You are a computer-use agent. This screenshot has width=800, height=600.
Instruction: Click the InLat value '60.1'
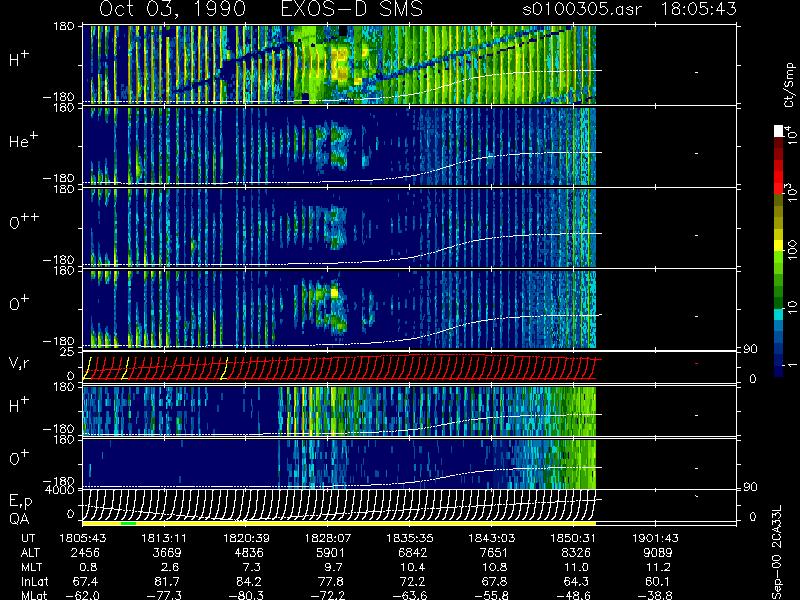click(x=659, y=581)
